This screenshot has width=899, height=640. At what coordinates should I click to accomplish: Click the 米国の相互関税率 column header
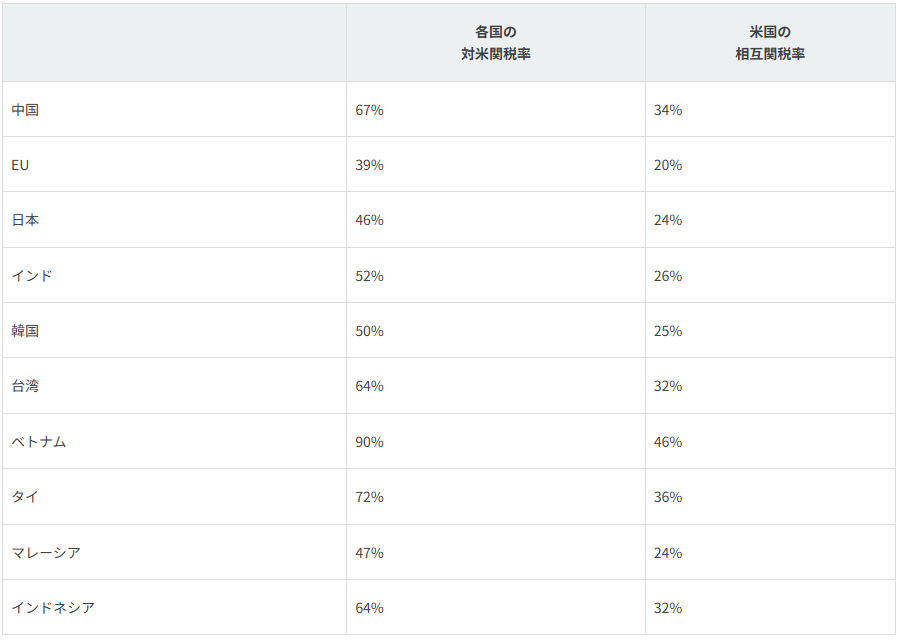click(x=770, y=43)
